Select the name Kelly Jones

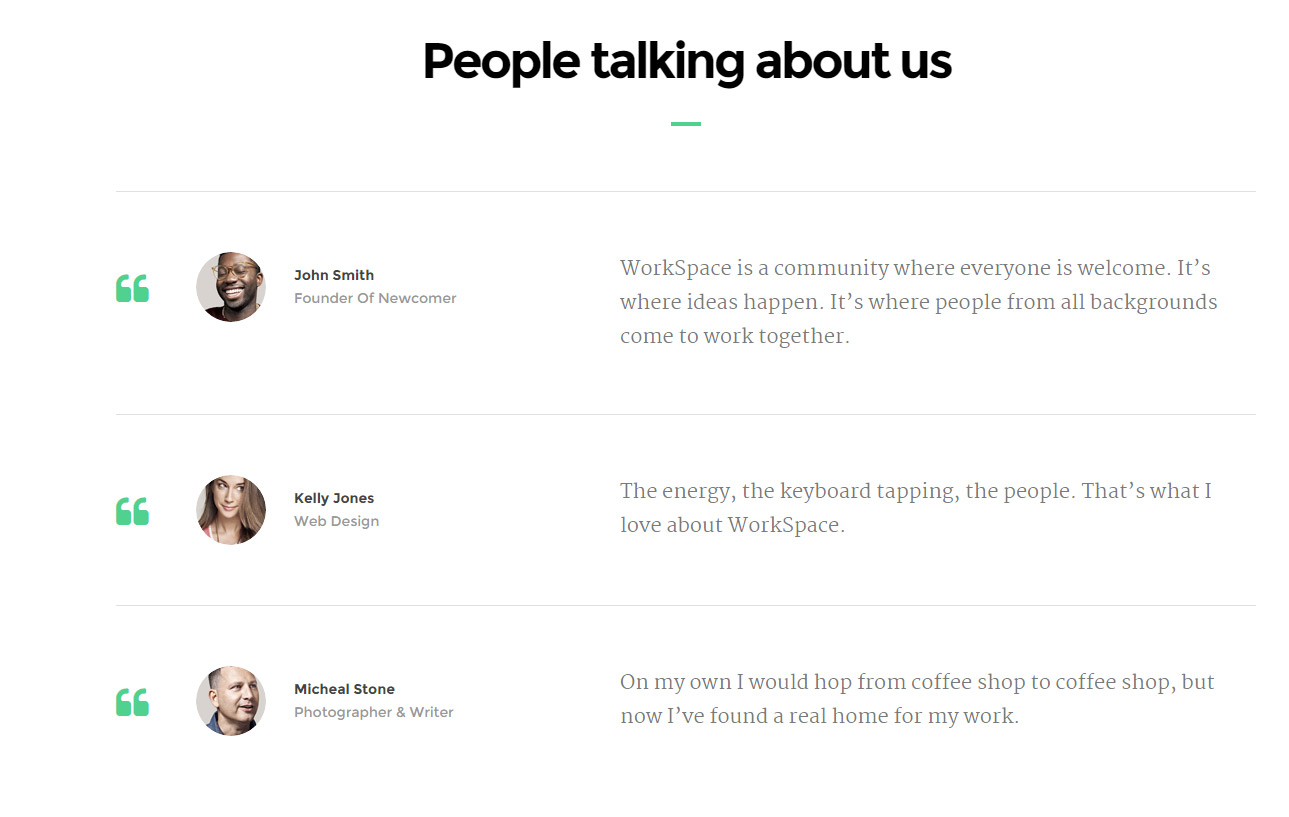pyautogui.click(x=334, y=498)
